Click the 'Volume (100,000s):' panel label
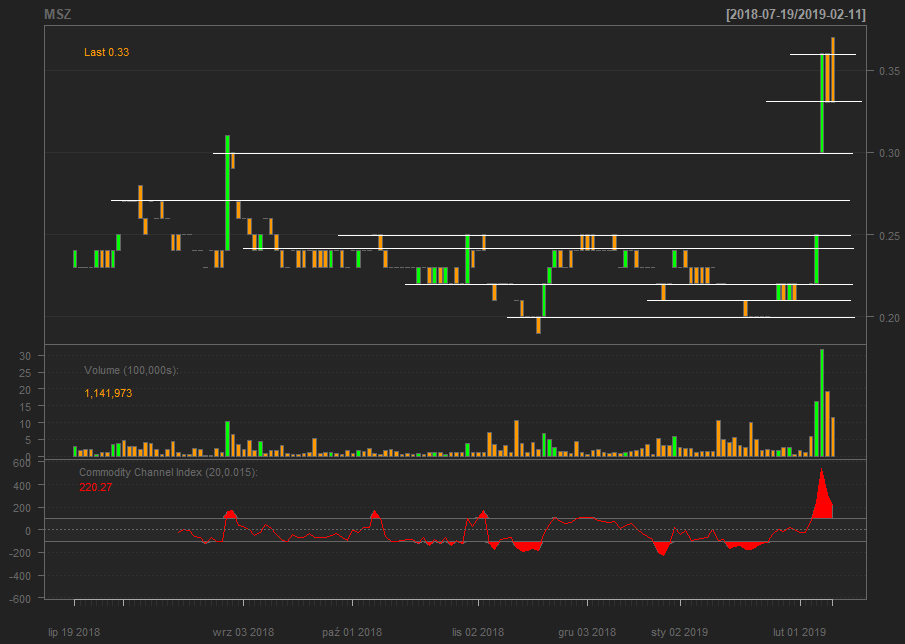 132,370
